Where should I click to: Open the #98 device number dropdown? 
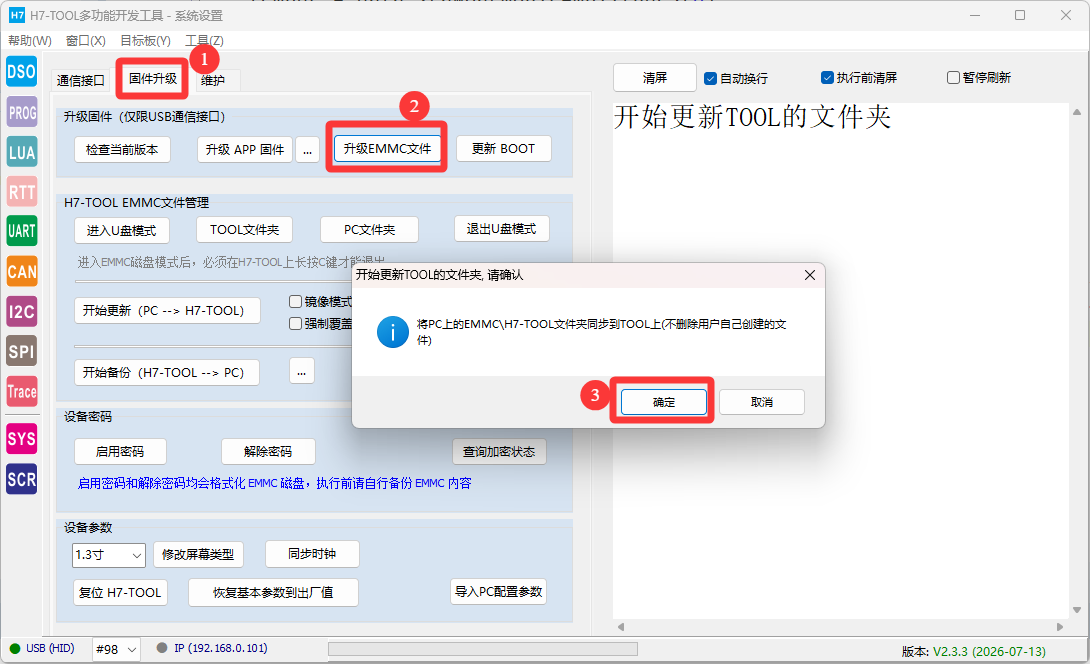tap(117, 649)
